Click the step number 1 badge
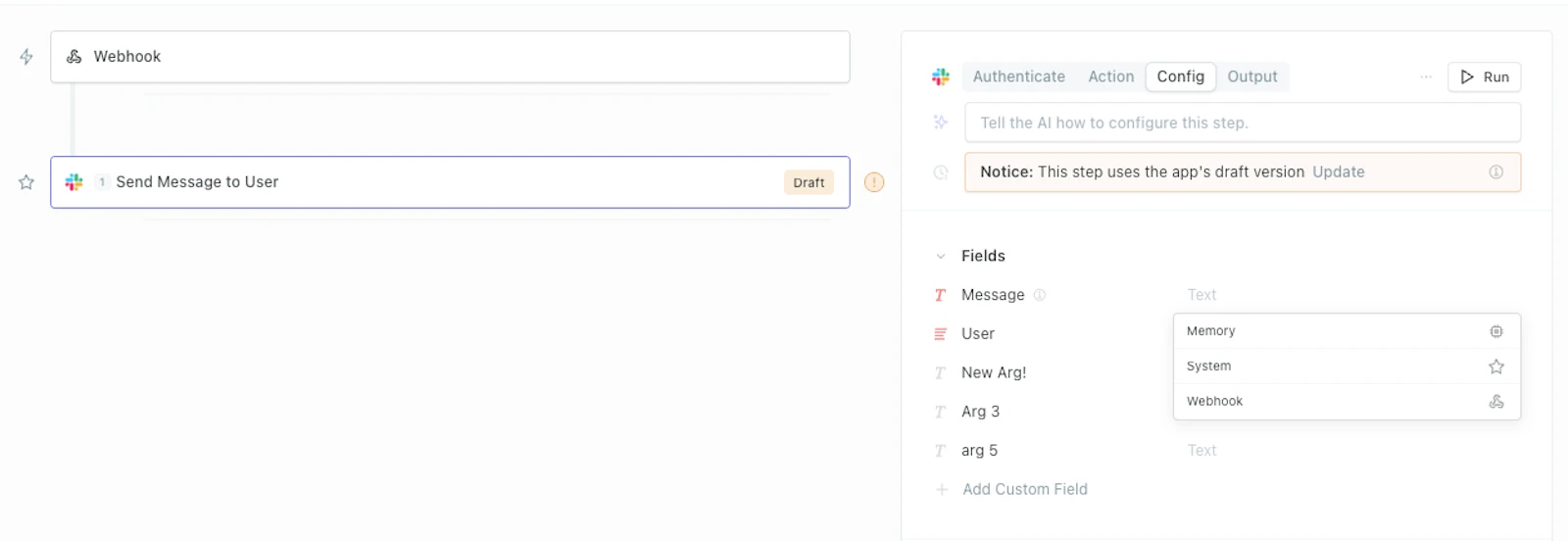 [102, 182]
